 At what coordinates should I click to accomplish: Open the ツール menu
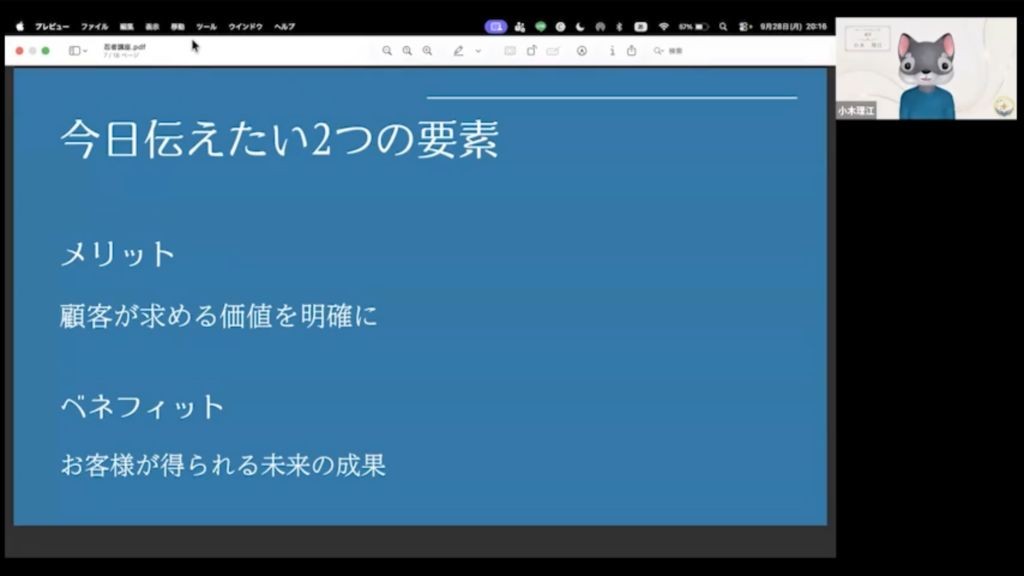(206, 27)
